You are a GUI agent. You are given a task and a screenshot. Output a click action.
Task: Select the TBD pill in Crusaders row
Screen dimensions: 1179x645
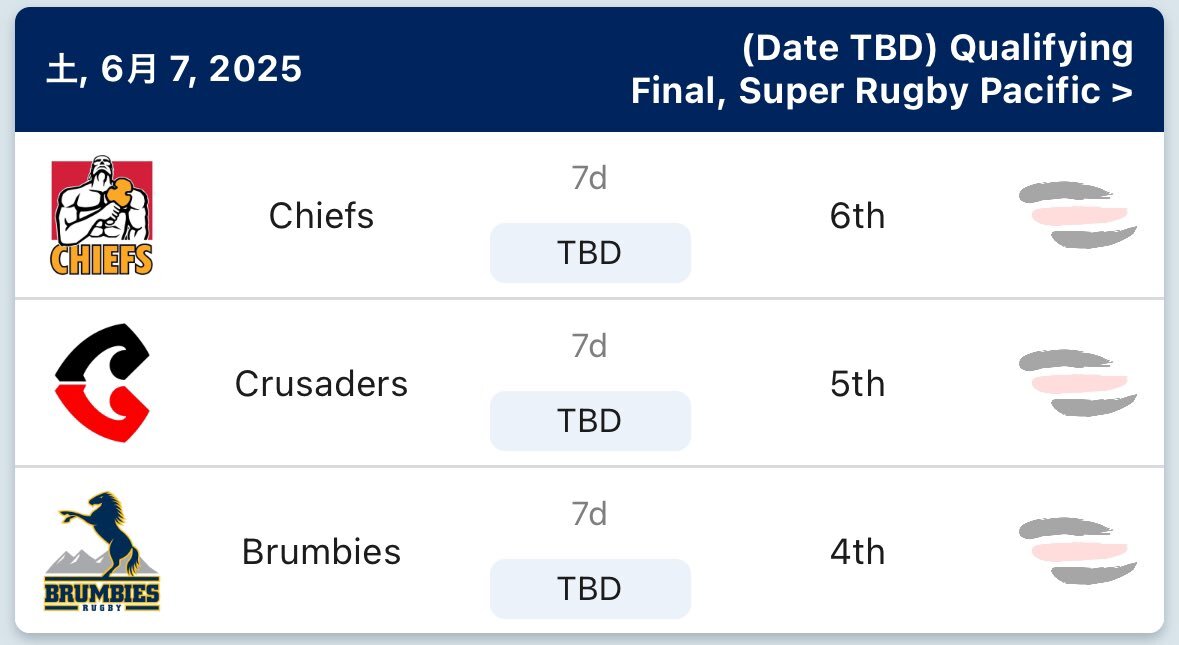tap(590, 421)
